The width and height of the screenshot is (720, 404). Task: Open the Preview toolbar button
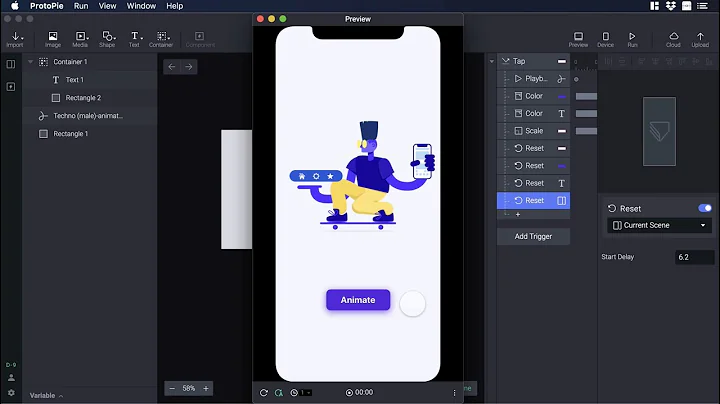(x=578, y=39)
